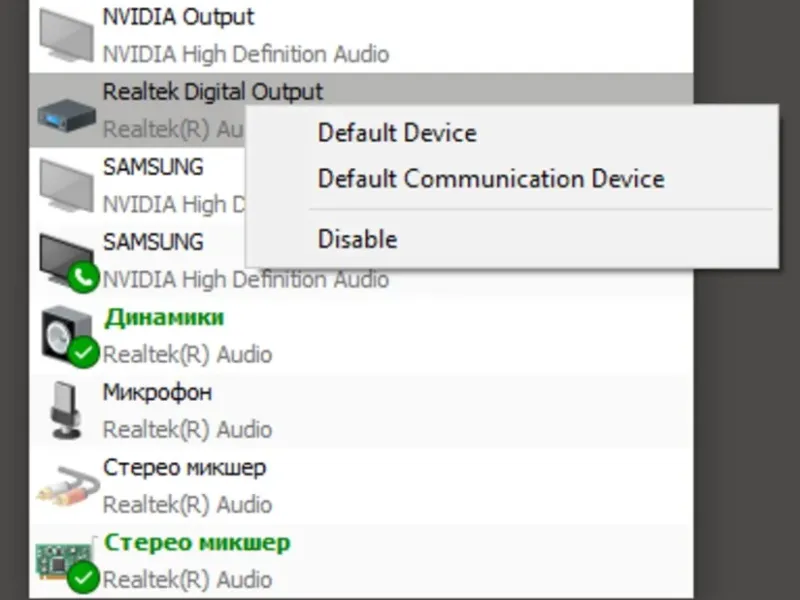Click the Динамики speaker icon
This screenshot has height=600, width=800.
[66, 334]
